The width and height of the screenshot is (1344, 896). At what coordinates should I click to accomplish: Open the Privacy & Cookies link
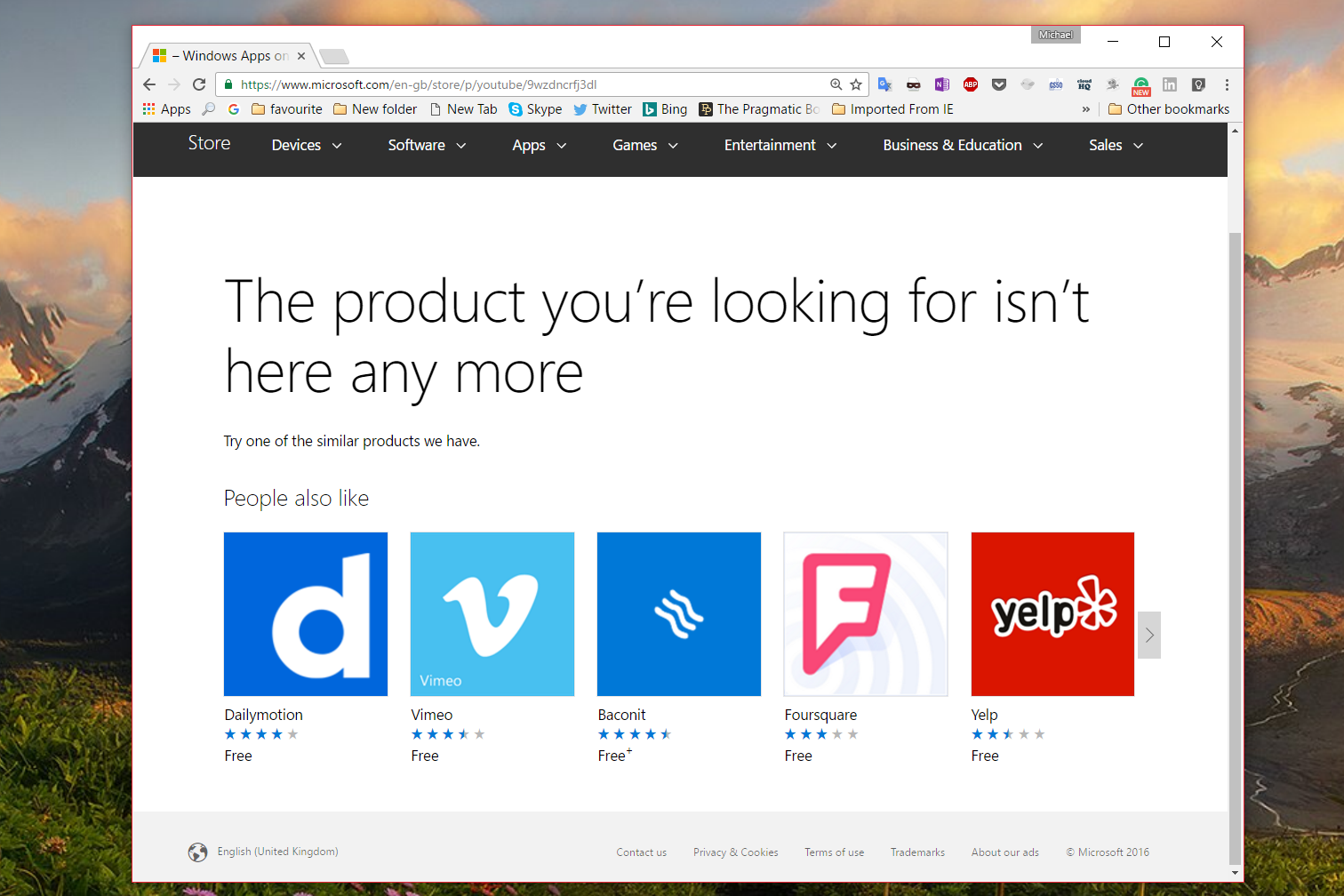point(735,852)
